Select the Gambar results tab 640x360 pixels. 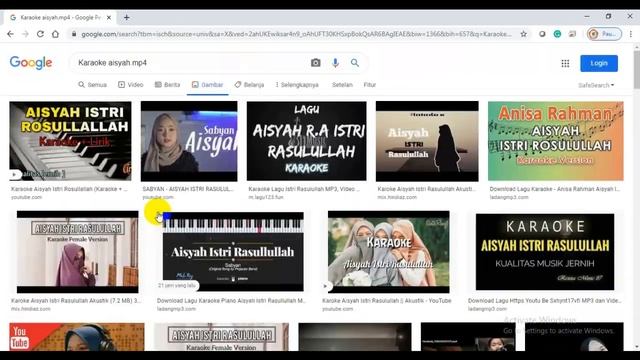click(x=207, y=85)
